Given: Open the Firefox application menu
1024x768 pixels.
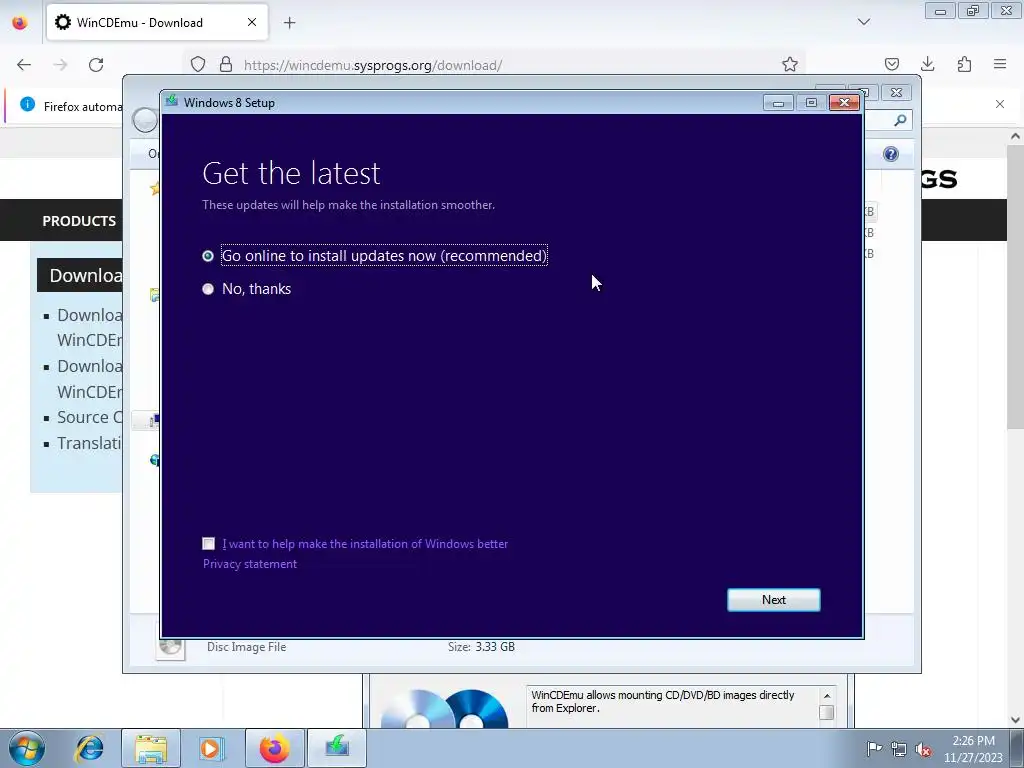Looking at the screenshot, I should (x=1000, y=64).
